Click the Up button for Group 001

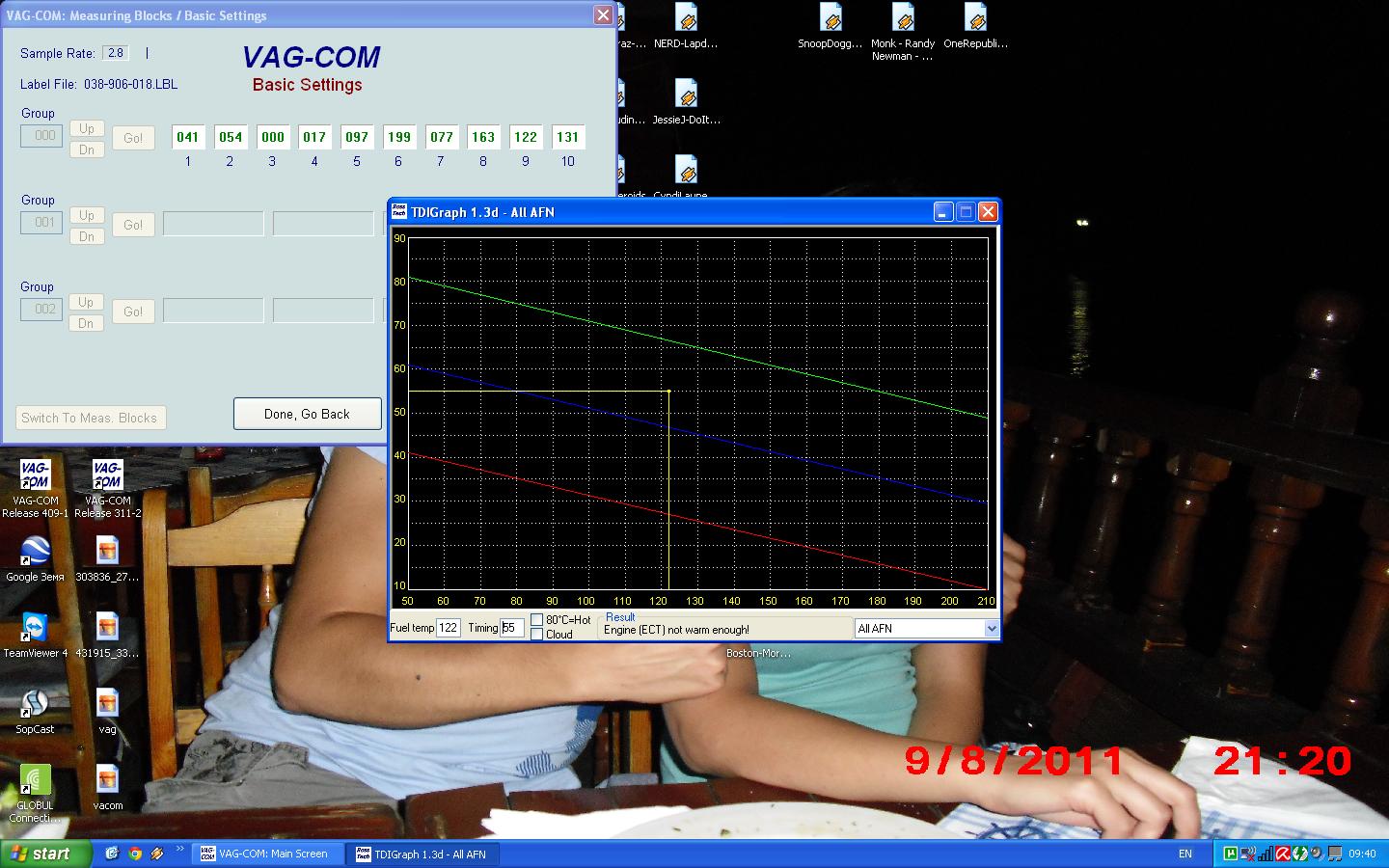(x=87, y=215)
